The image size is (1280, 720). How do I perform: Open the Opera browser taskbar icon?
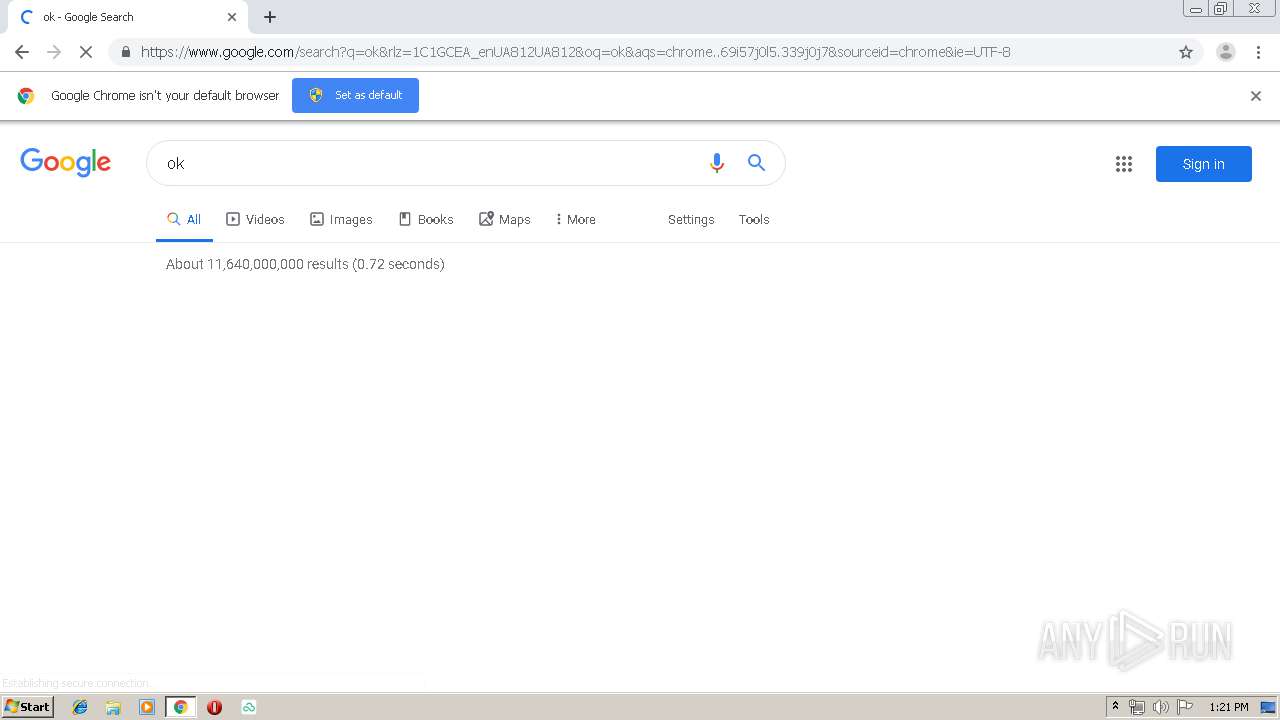click(x=214, y=707)
